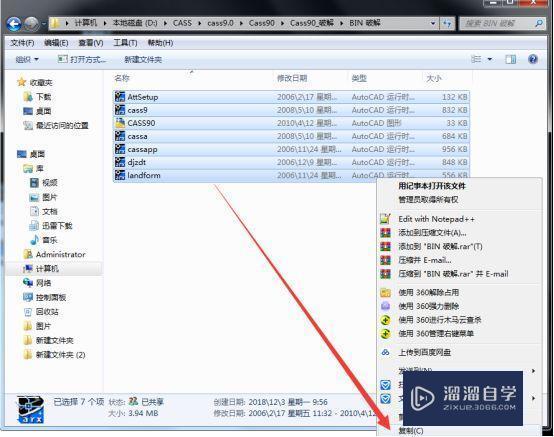554x437 pixels.
Task: Click the 名称 column header
Action: (122, 78)
